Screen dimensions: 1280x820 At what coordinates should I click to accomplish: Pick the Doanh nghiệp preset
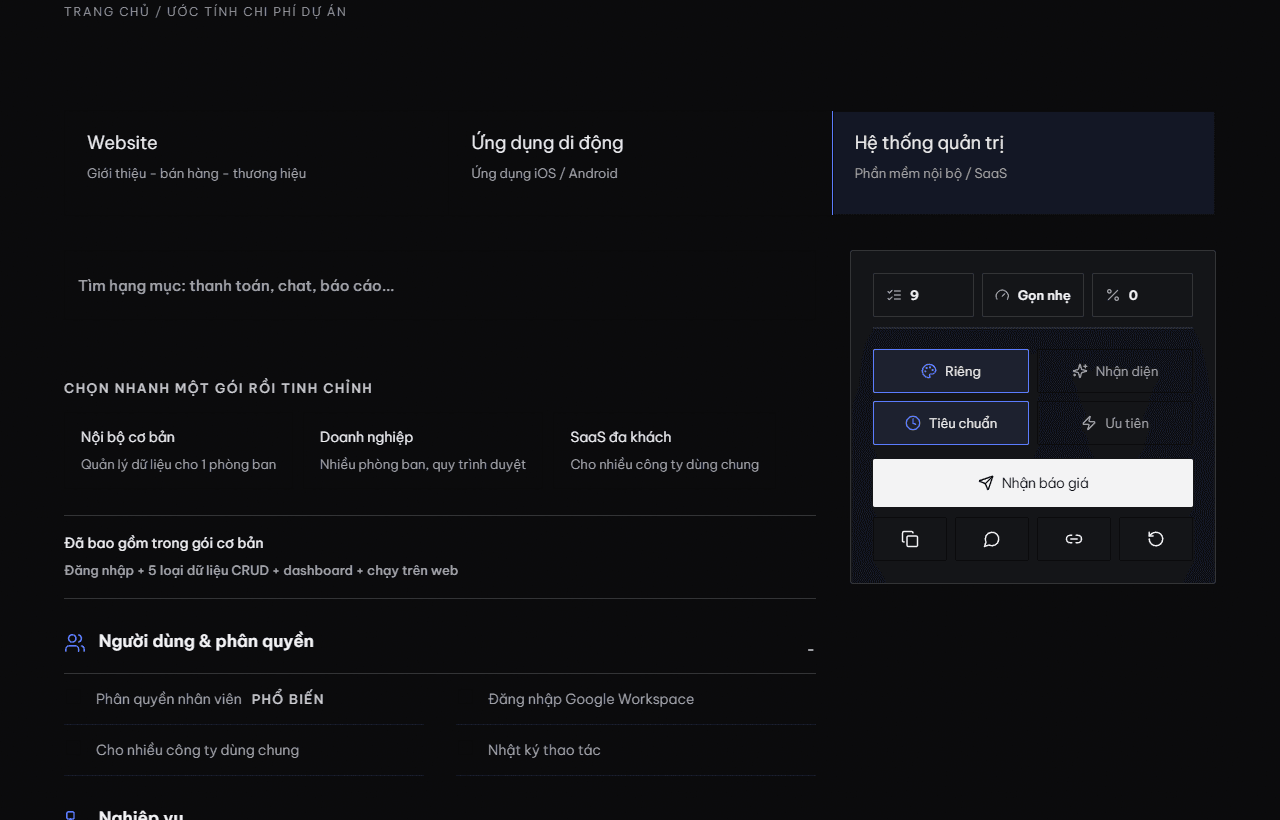tap(423, 450)
